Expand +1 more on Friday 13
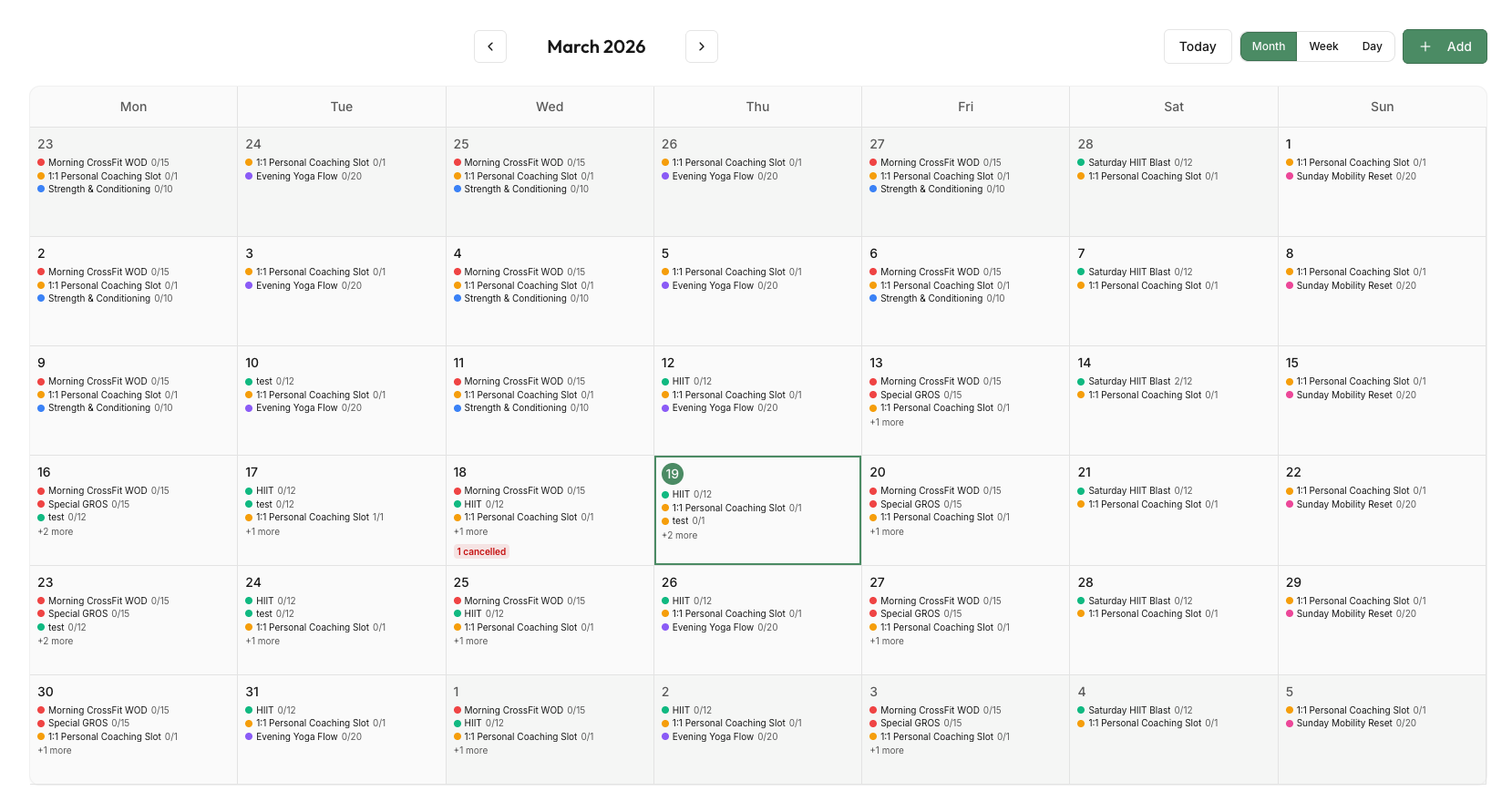The height and width of the screenshot is (812, 1512). (x=887, y=422)
